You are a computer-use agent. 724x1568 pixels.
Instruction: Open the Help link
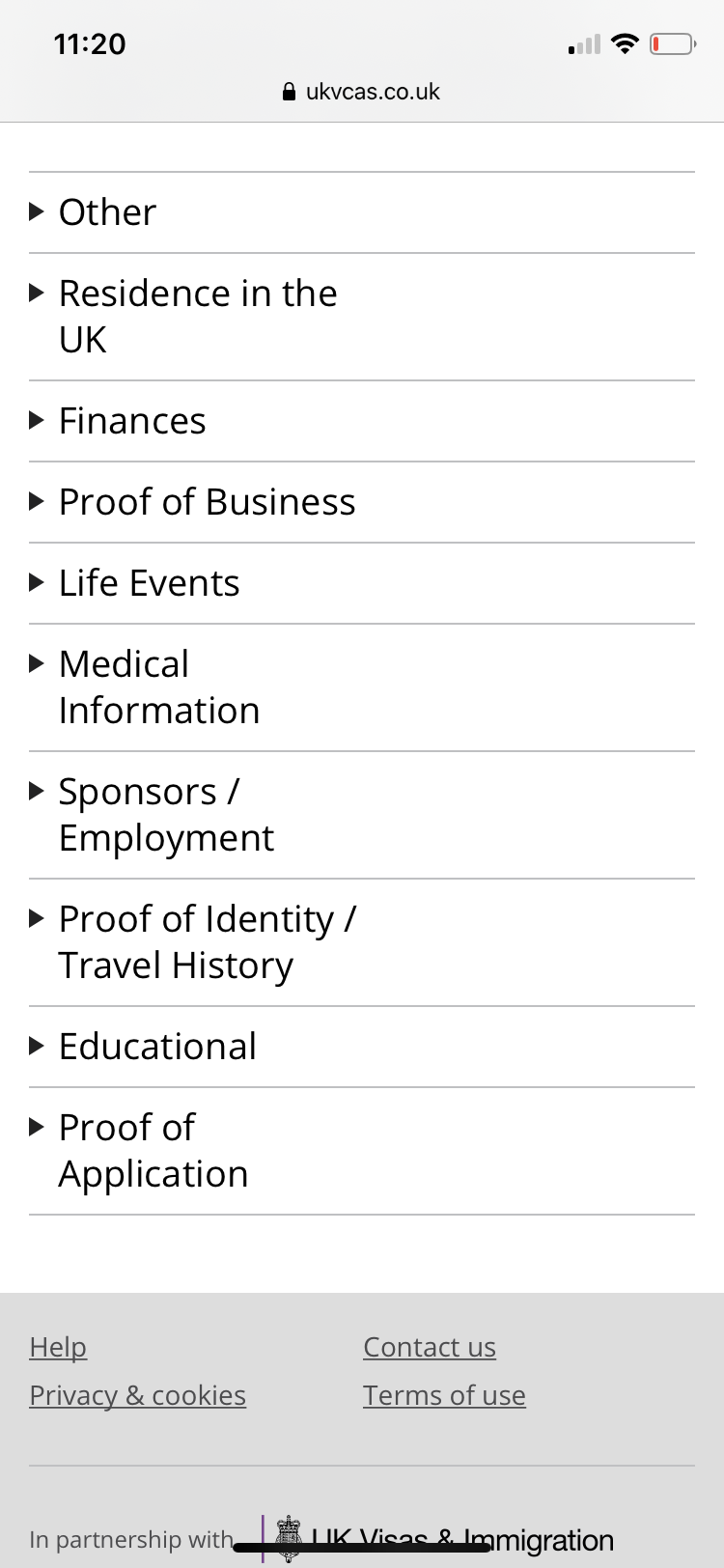[x=58, y=1347]
